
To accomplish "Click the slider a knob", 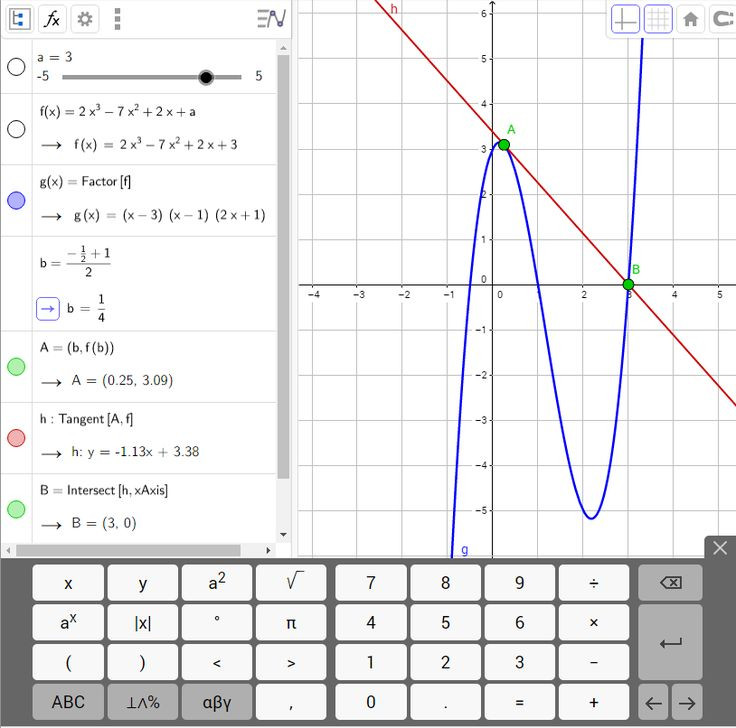I will [206, 77].
